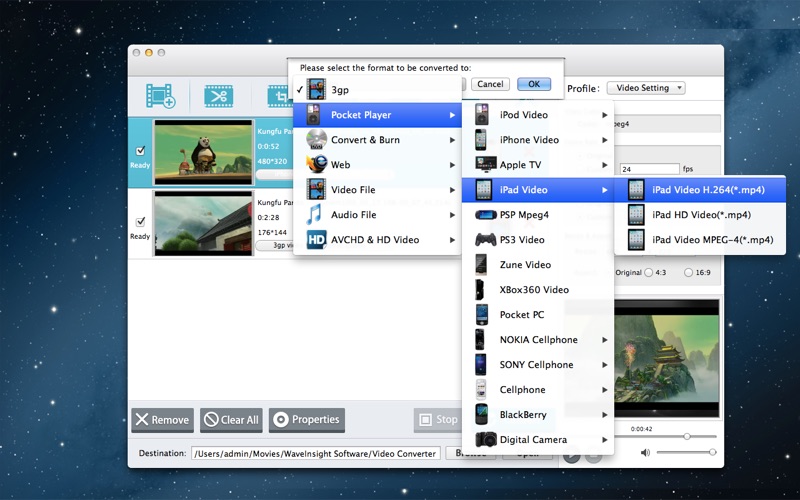800x500 pixels.
Task: Expand the iPhone Video submenu arrow
Action: (605, 140)
